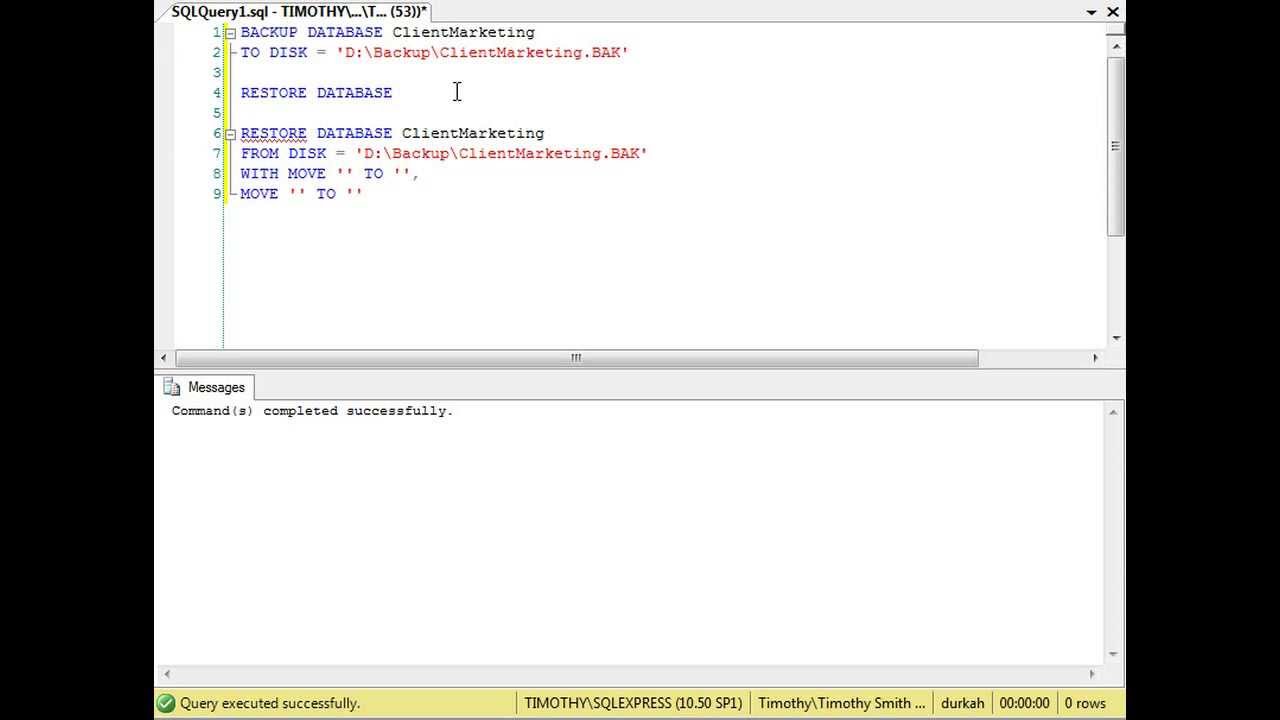Click the editor horizontal scrollbar thumb
Image resolution: width=1280 pixels, height=720 pixels.
click(577, 358)
